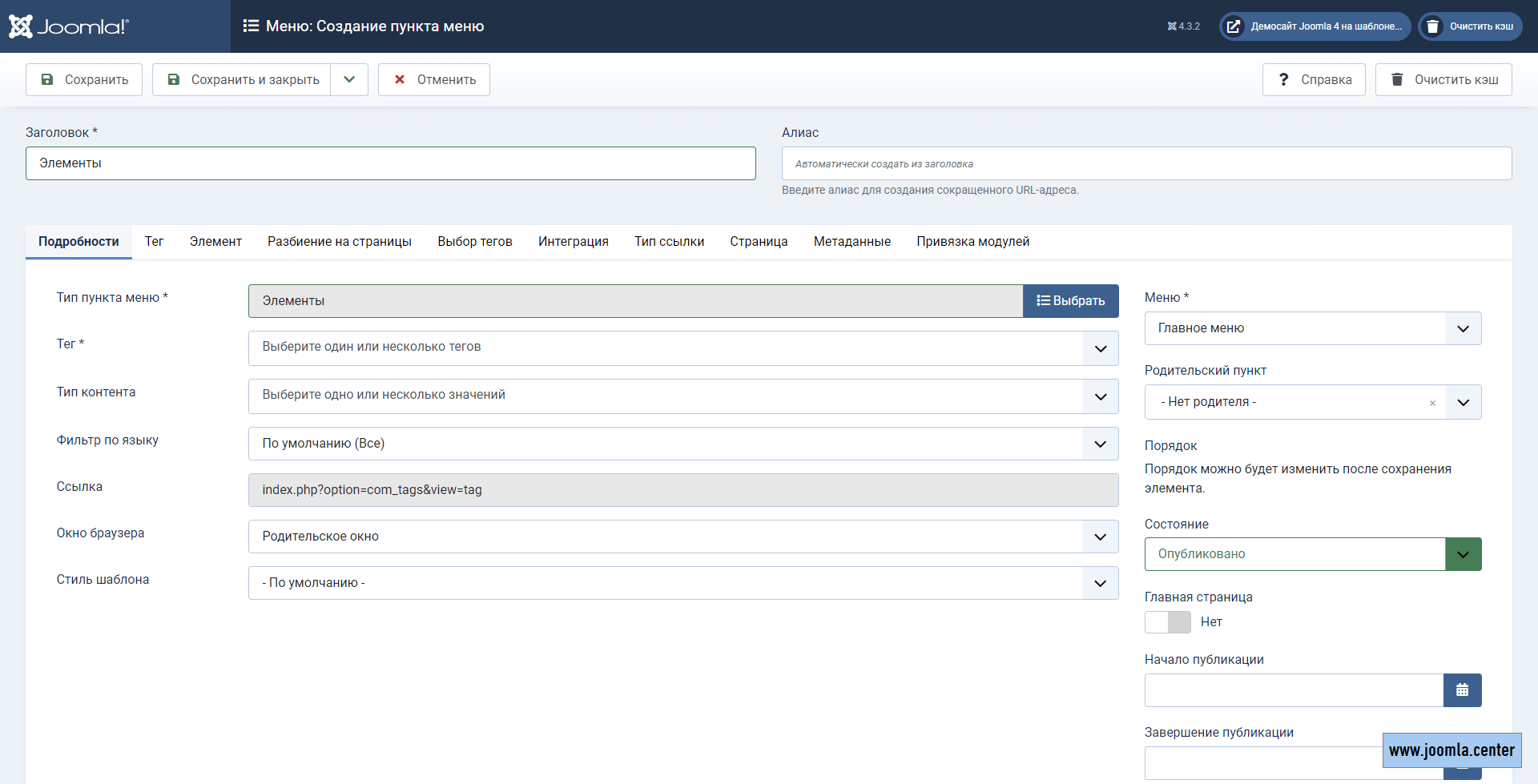Screen dimensions: 1538x784
Task: Open the Integration tab
Action: tap(573, 242)
